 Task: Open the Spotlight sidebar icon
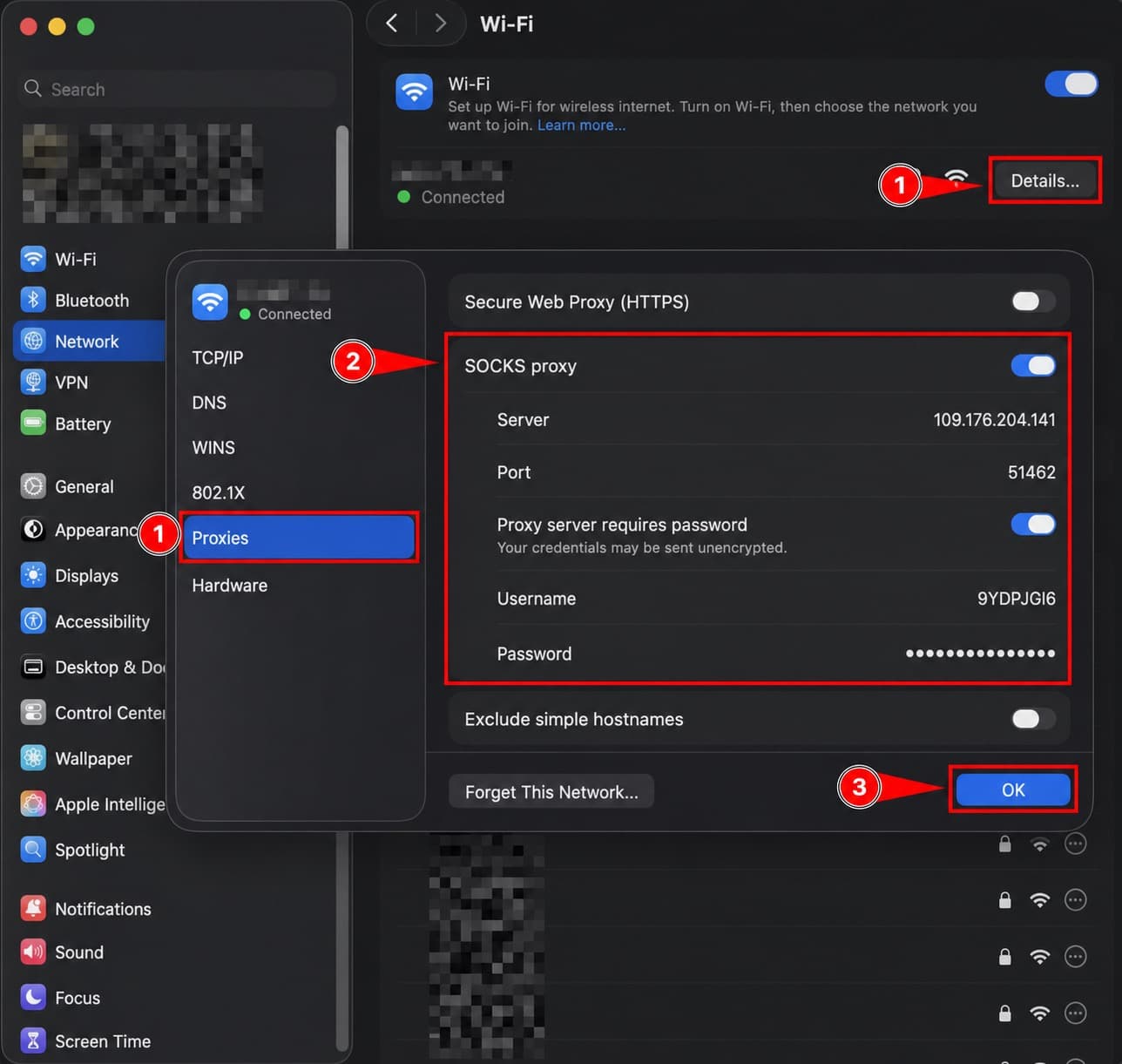(x=33, y=850)
